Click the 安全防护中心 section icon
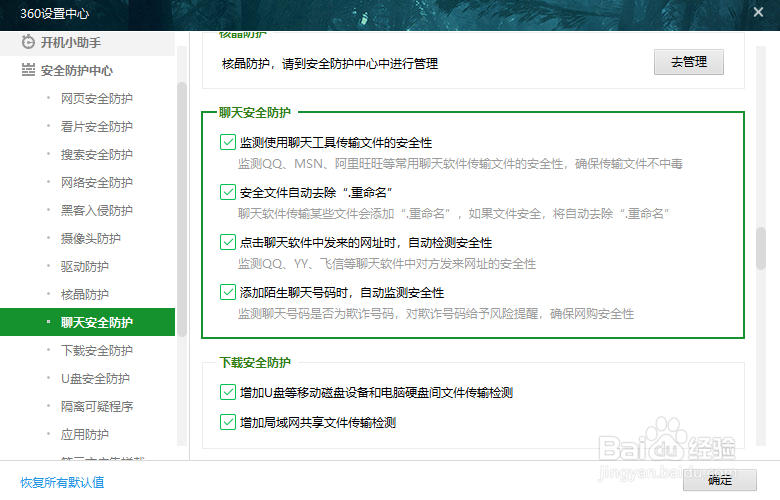Viewport: 780px width, 500px height. coord(28,70)
